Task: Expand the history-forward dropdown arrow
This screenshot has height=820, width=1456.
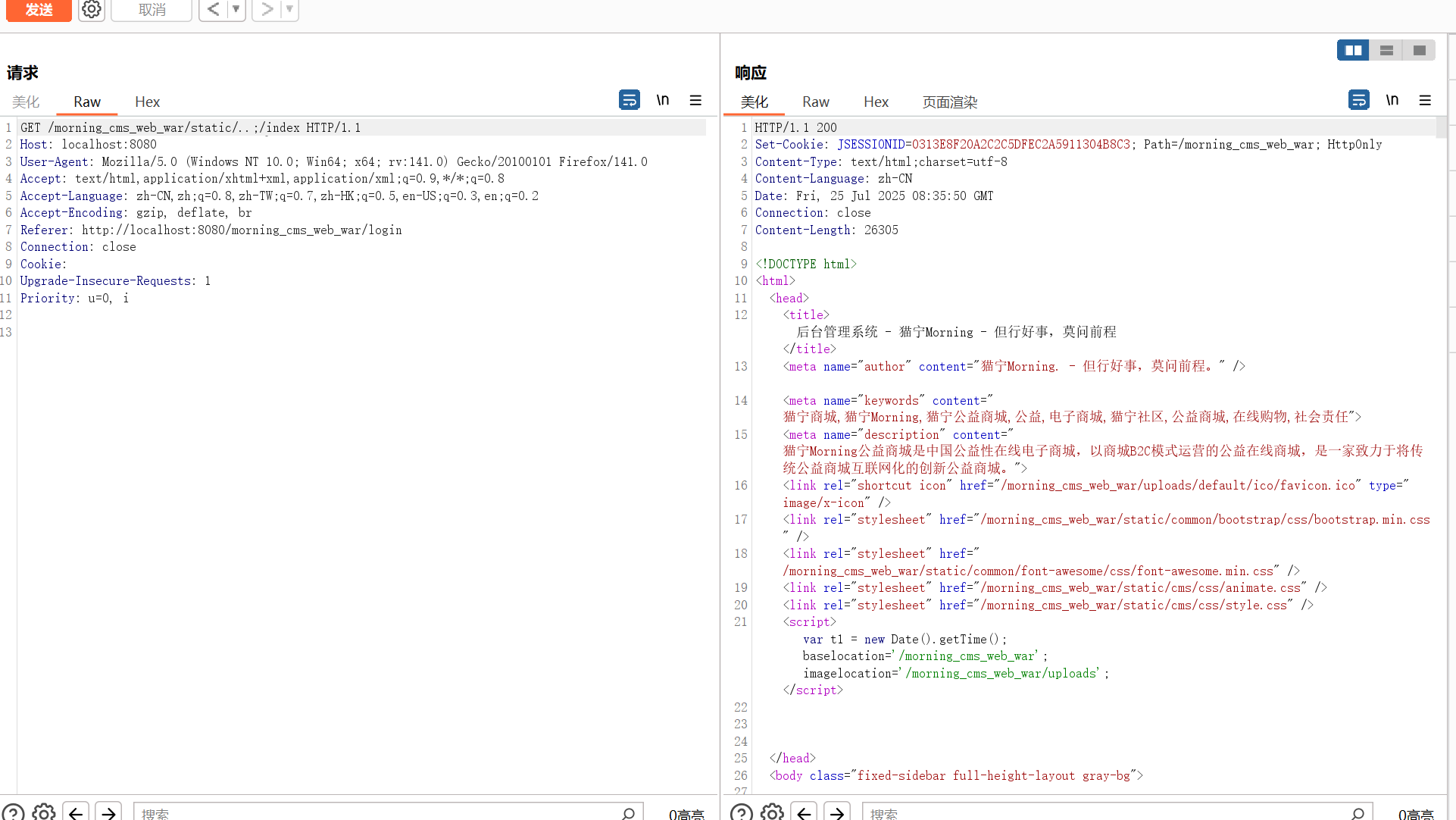Action: pos(289,10)
